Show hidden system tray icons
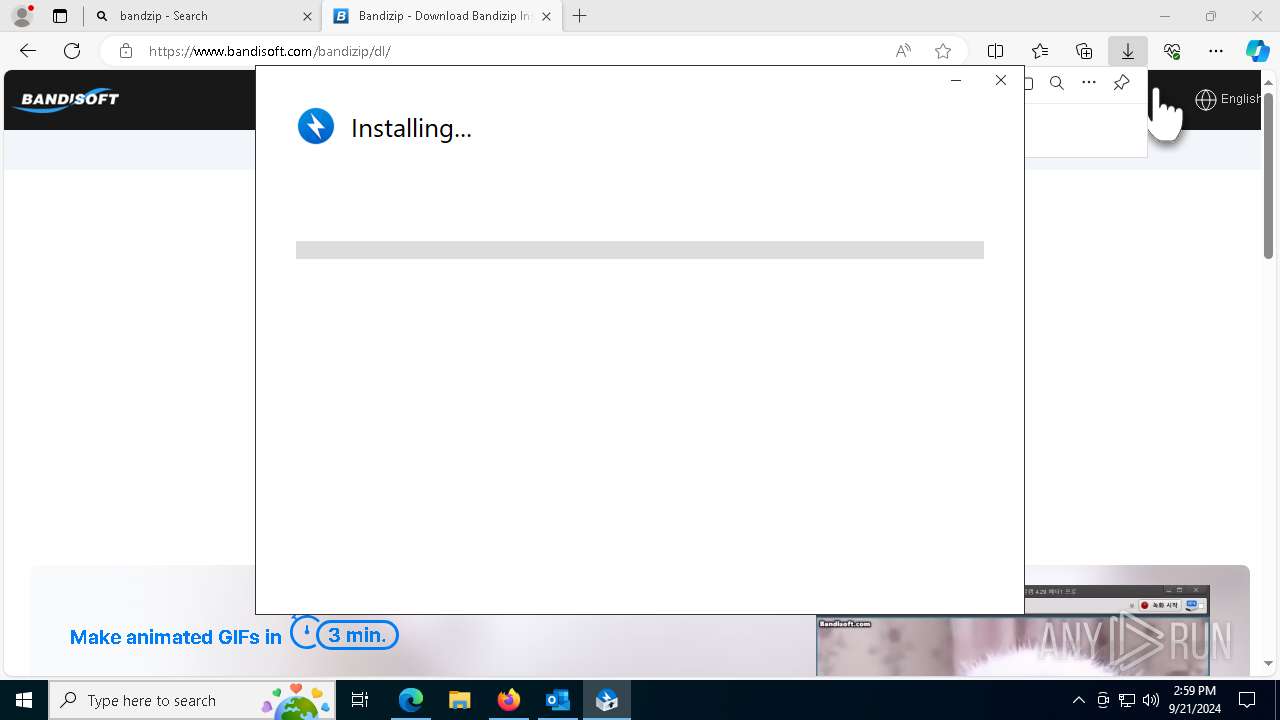 [x=1078, y=700]
